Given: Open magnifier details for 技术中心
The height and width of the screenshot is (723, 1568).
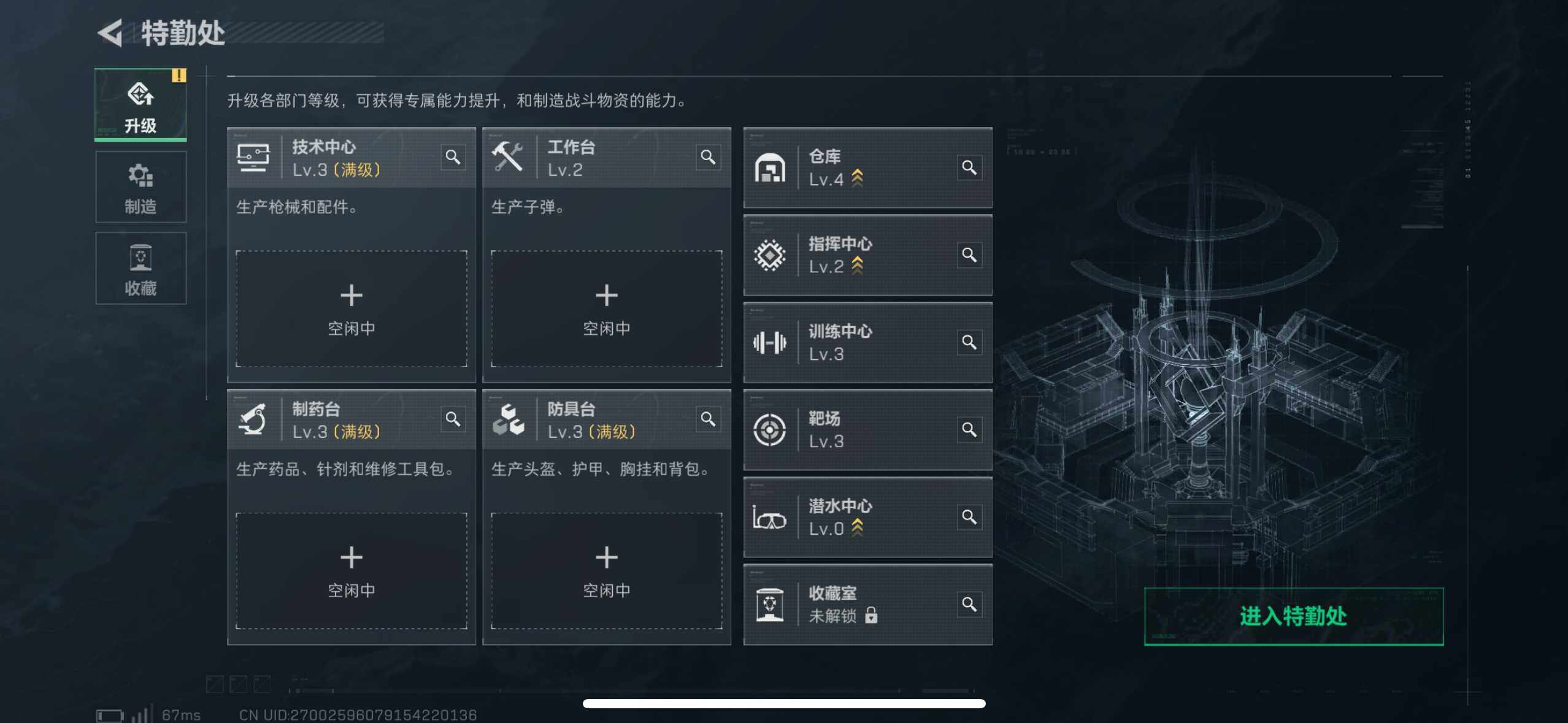Looking at the screenshot, I should click(x=453, y=158).
